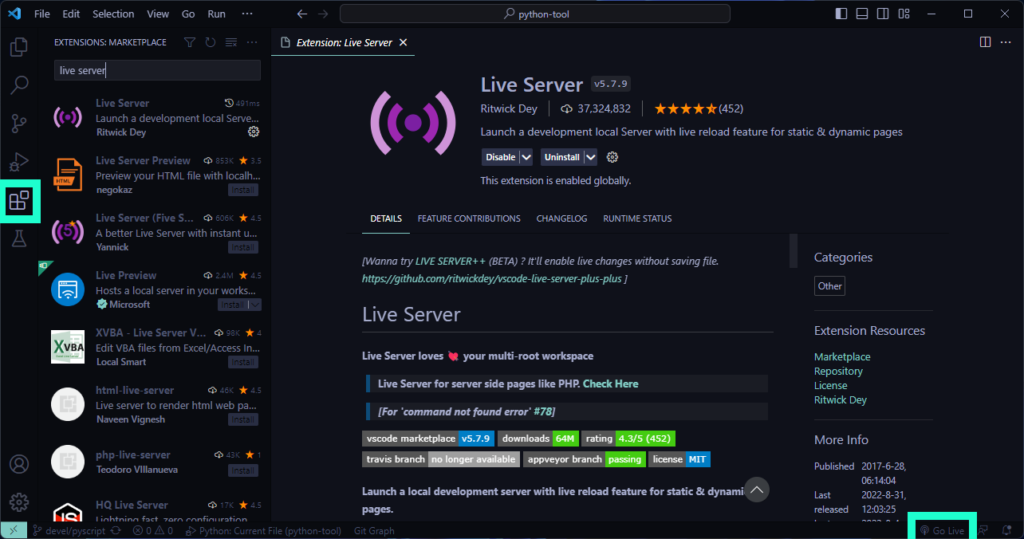Image resolution: width=1024 pixels, height=539 pixels.
Task: Click the Accounts icon in activity bar
Action: 18,464
